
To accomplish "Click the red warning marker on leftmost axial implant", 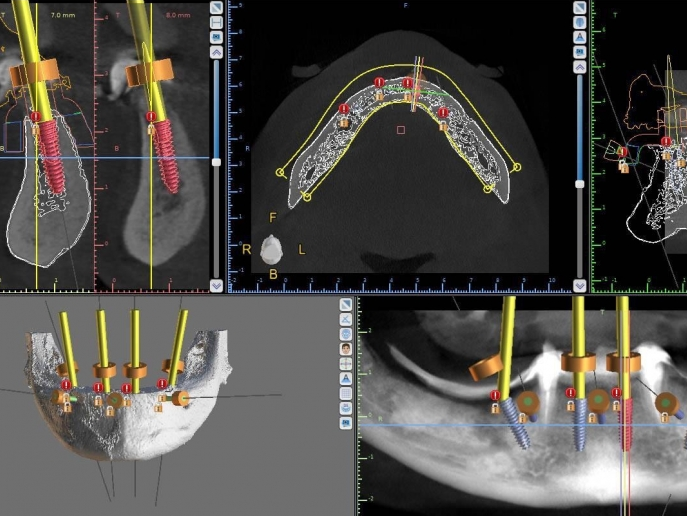I will (344, 109).
